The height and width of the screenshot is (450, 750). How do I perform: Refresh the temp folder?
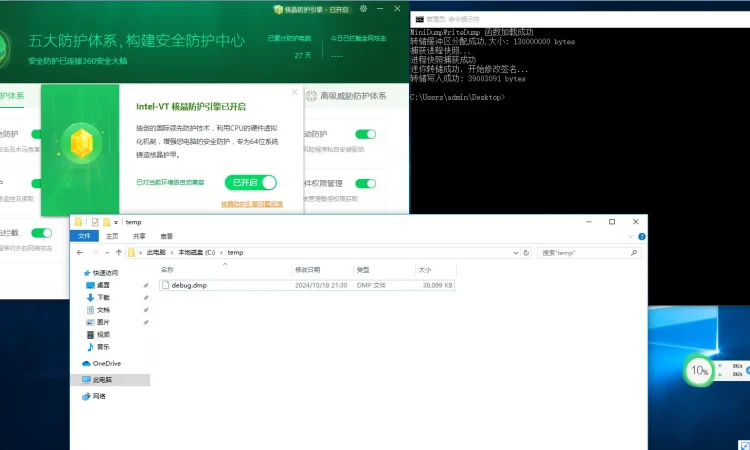click(x=526, y=252)
